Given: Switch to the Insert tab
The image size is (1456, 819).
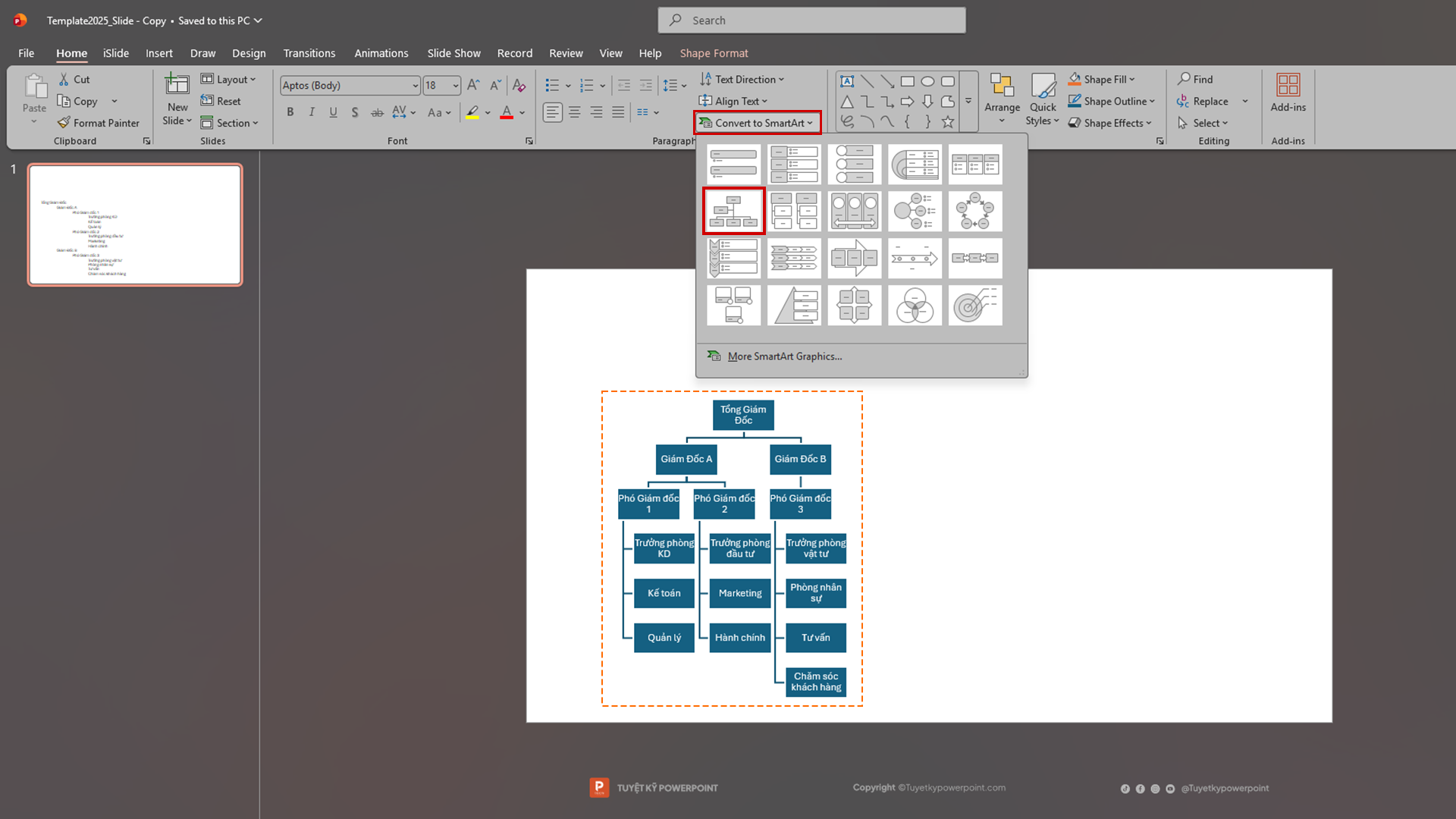Looking at the screenshot, I should (159, 53).
